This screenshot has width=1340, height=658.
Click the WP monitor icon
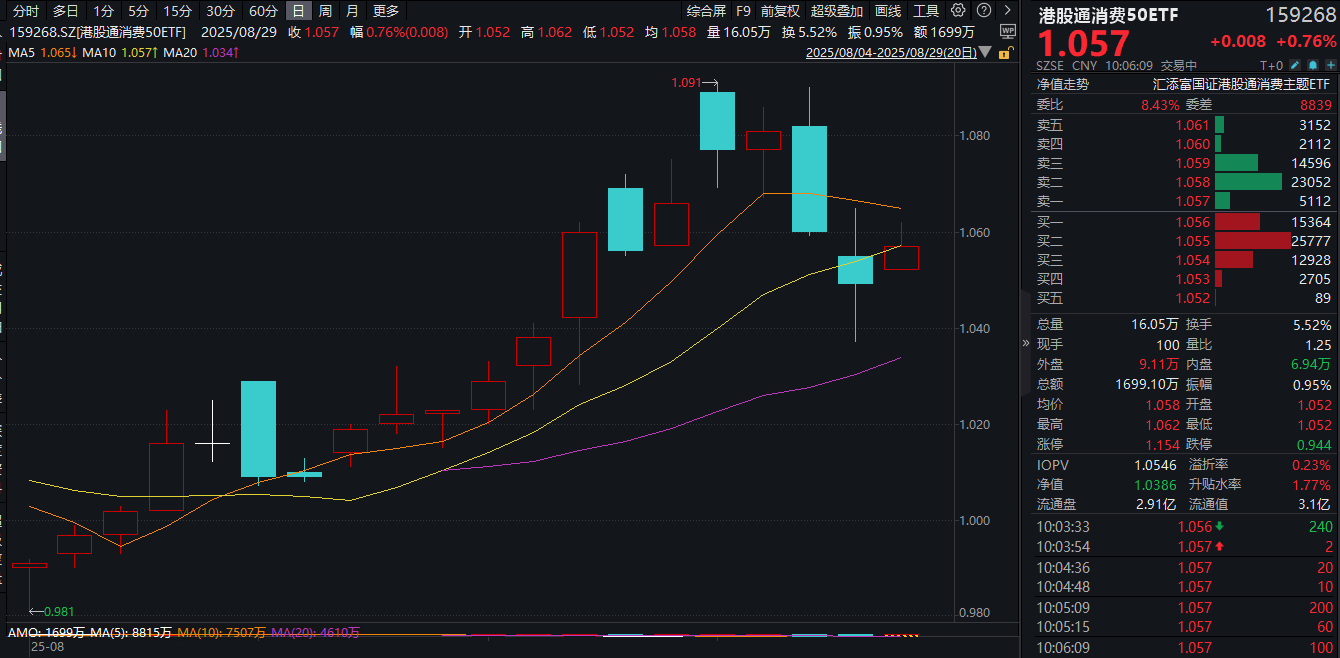pos(1007,31)
